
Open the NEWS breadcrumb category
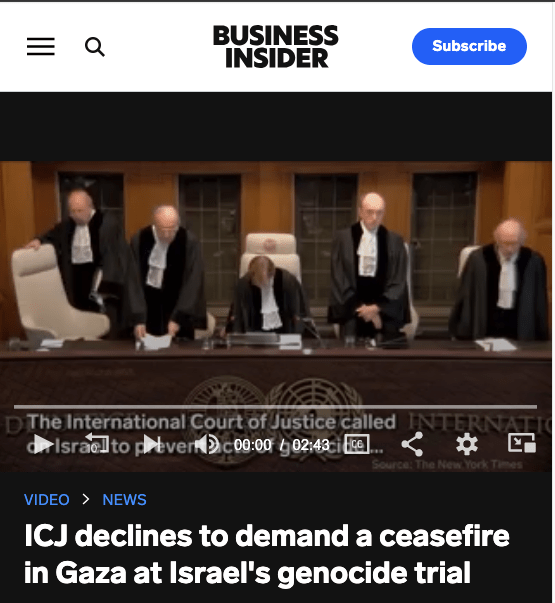tap(124, 500)
